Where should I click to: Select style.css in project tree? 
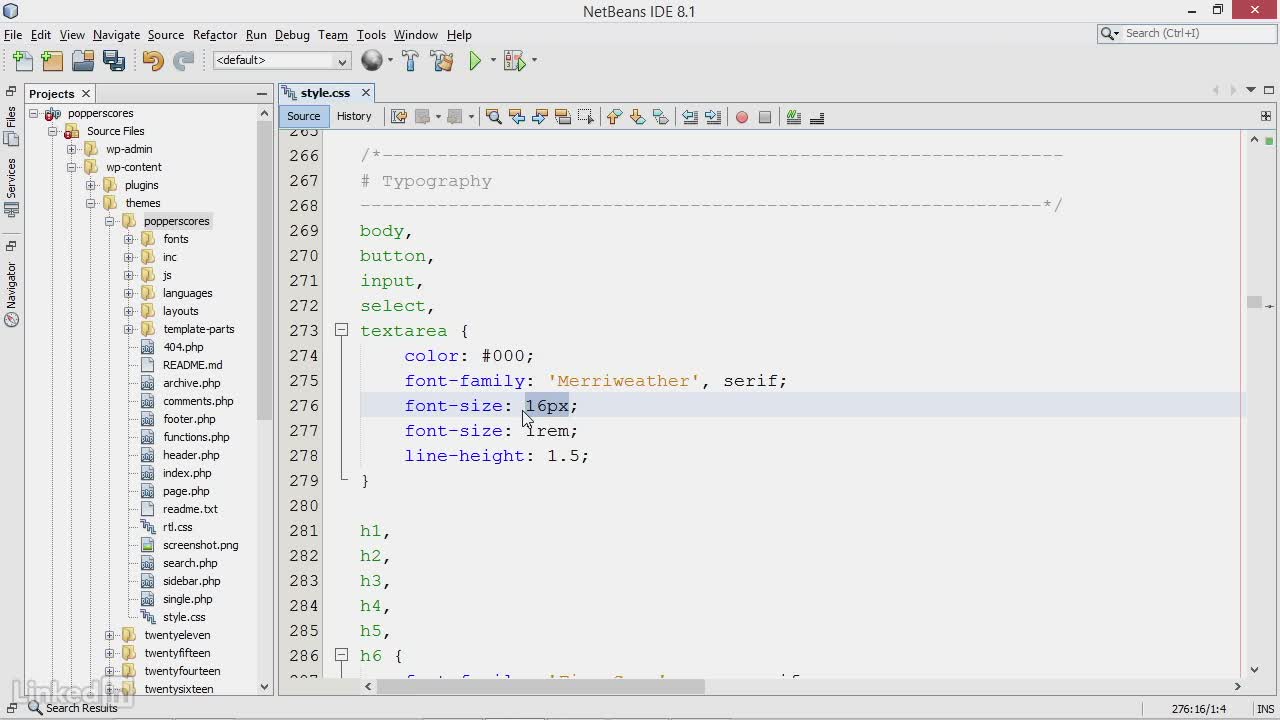click(184, 617)
